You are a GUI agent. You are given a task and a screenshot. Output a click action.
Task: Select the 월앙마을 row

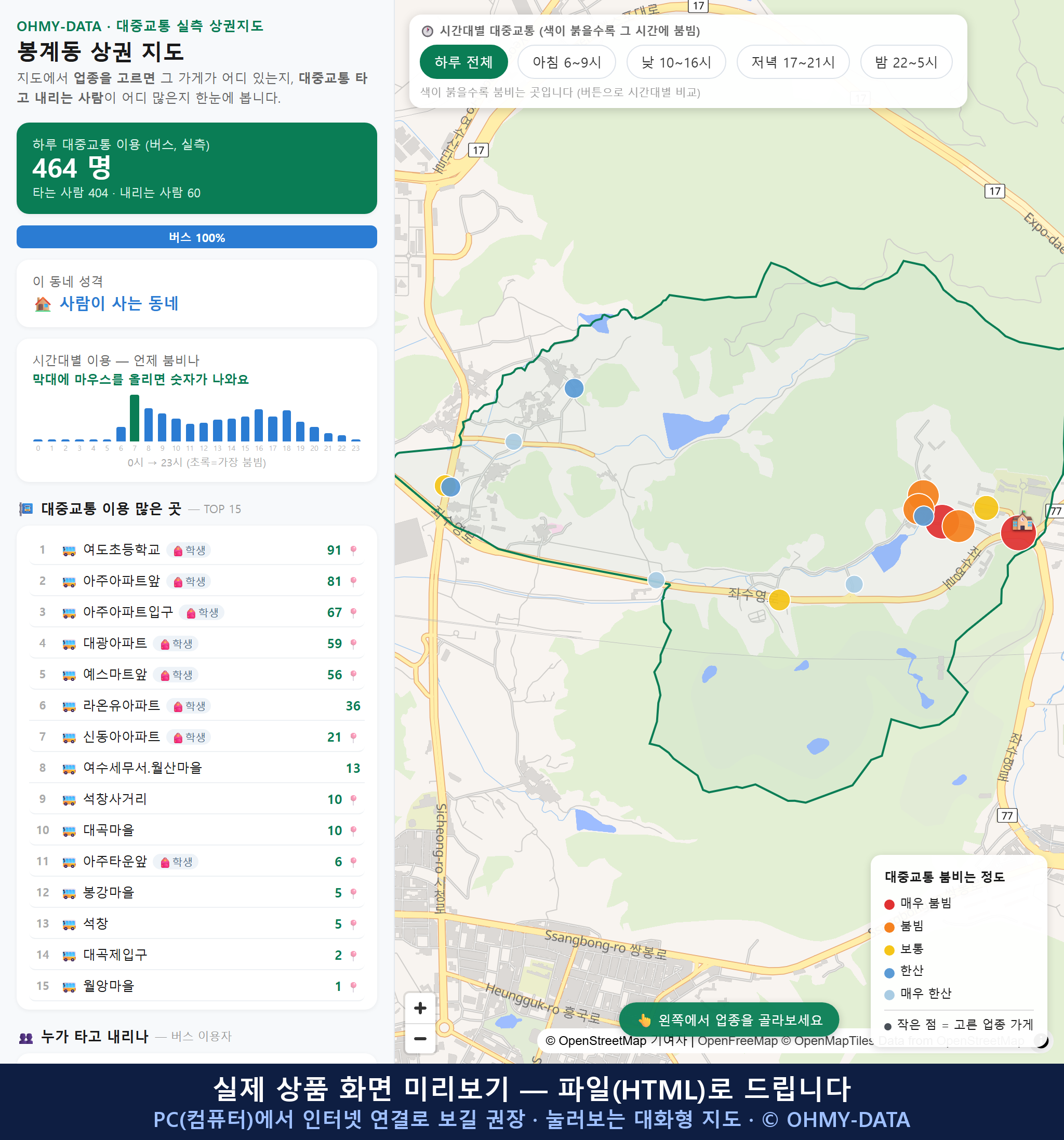click(197, 986)
